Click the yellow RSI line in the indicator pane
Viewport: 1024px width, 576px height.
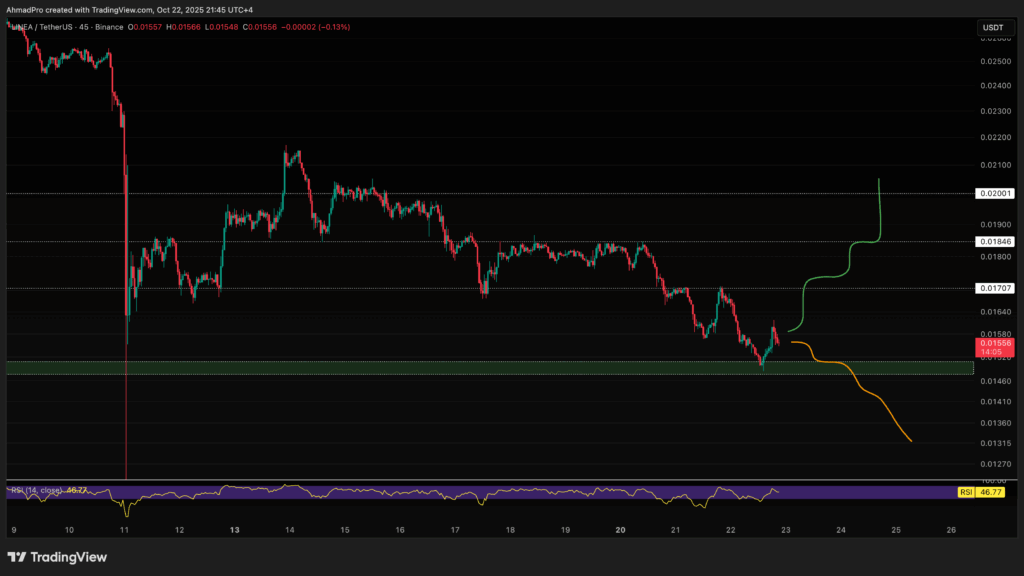392,493
